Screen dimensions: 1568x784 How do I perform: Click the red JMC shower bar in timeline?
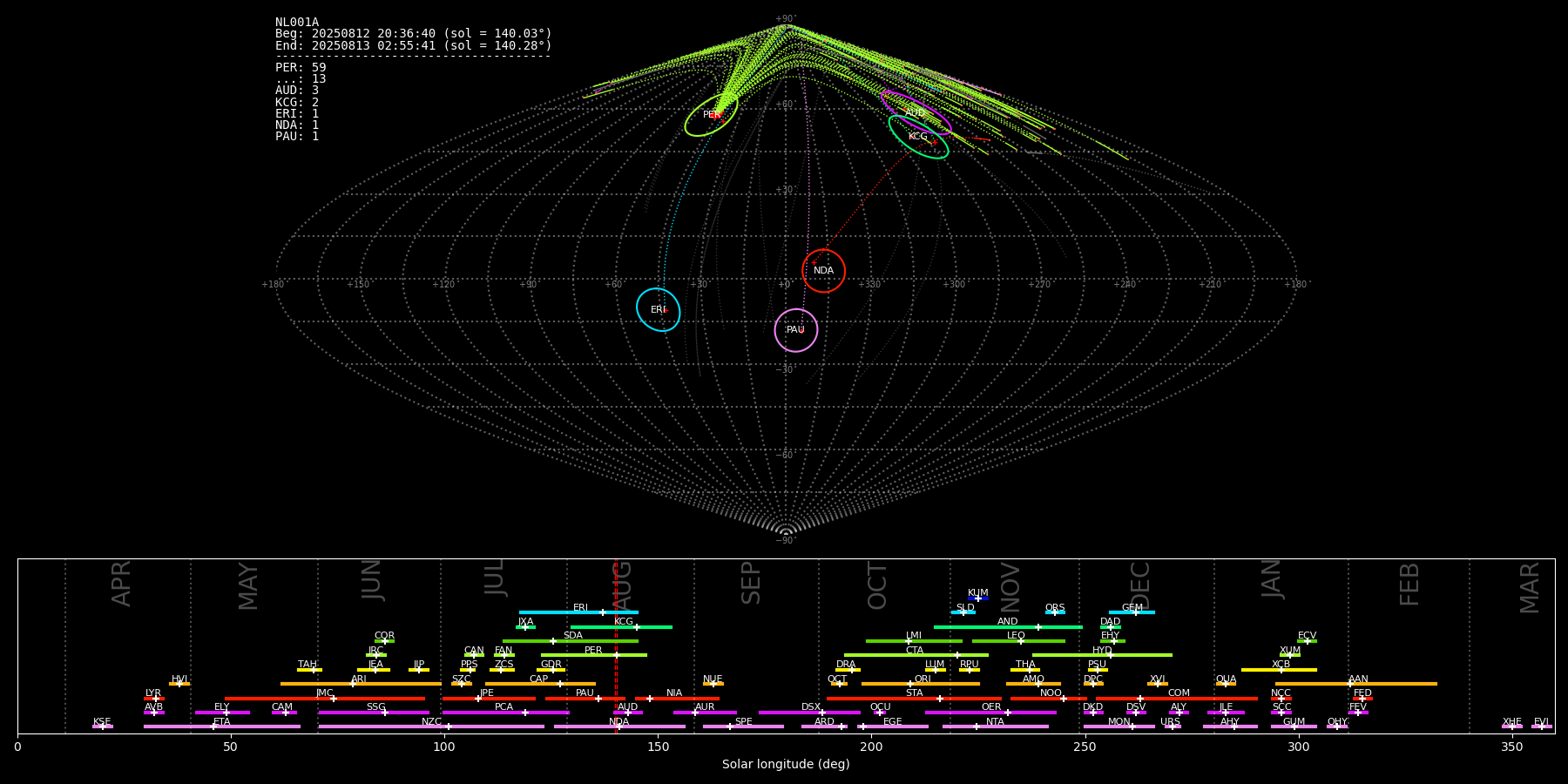click(325, 699)
